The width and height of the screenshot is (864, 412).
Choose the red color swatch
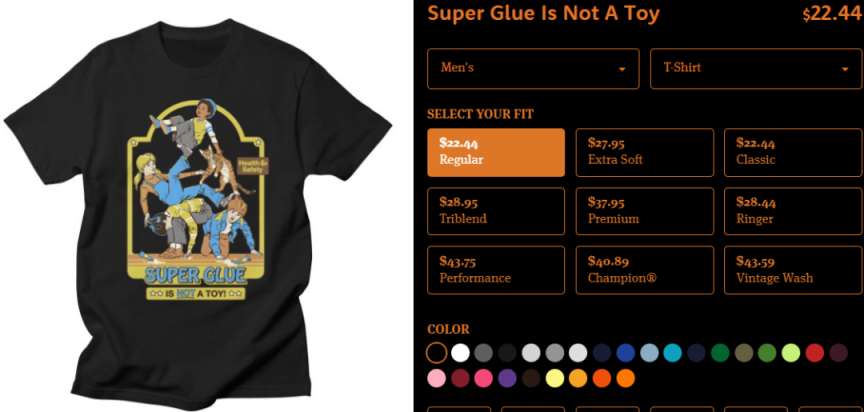coord(814,353)
